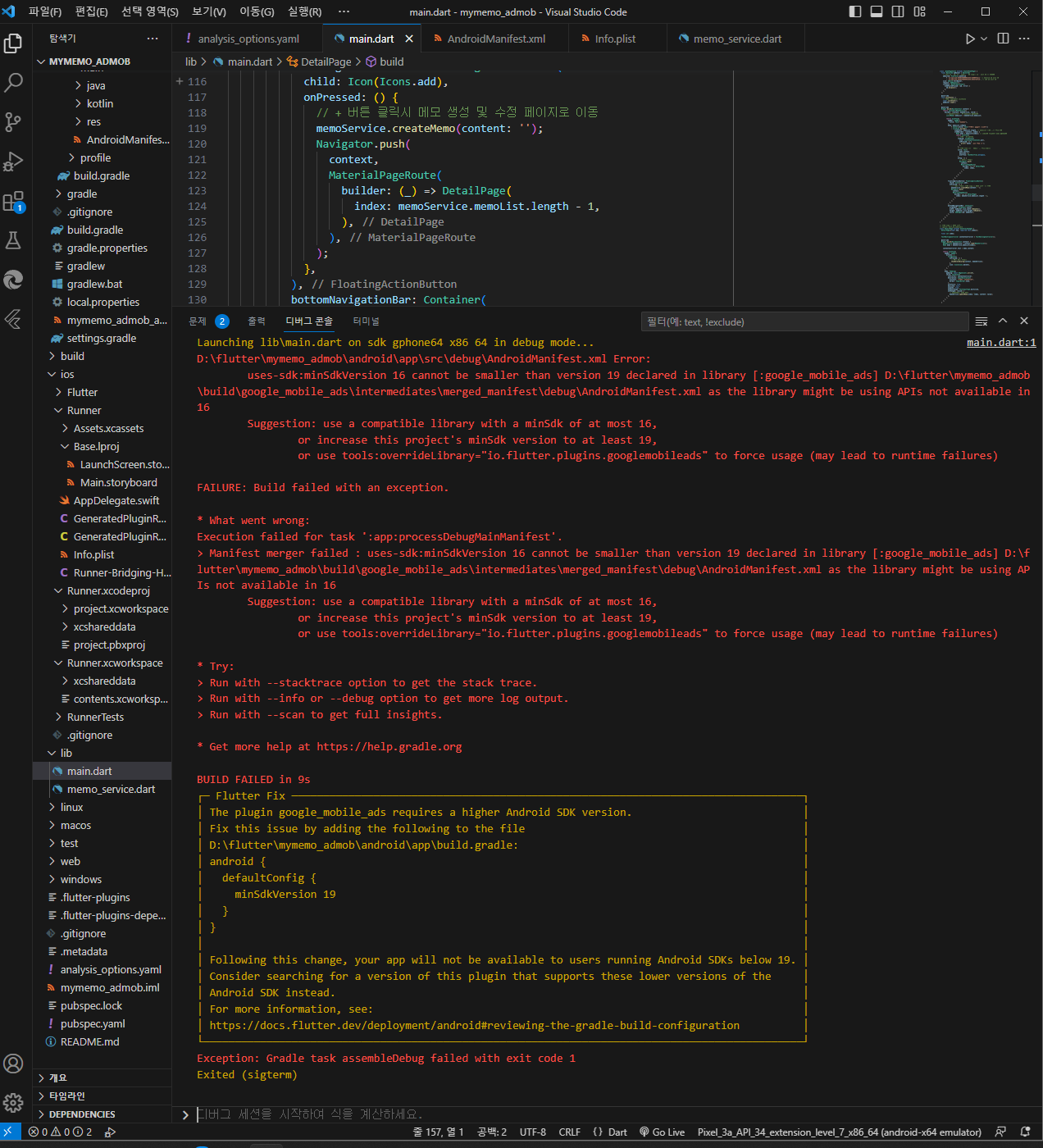Collapse the lib folder

[66, 753]
